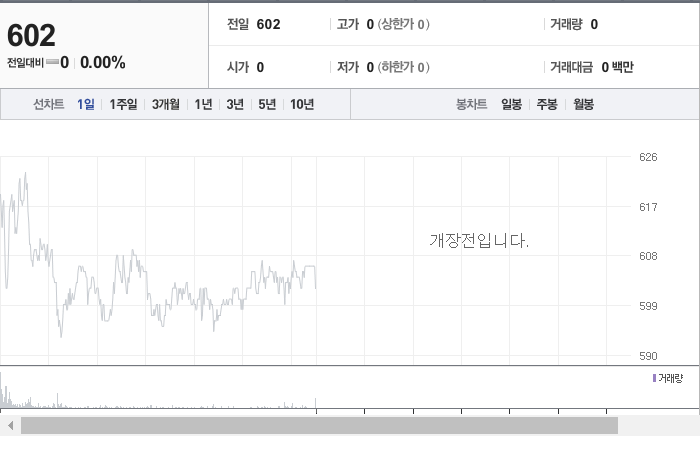
Task: Click the 개장전입니다 message in chart
Action: tap(479, 241)
